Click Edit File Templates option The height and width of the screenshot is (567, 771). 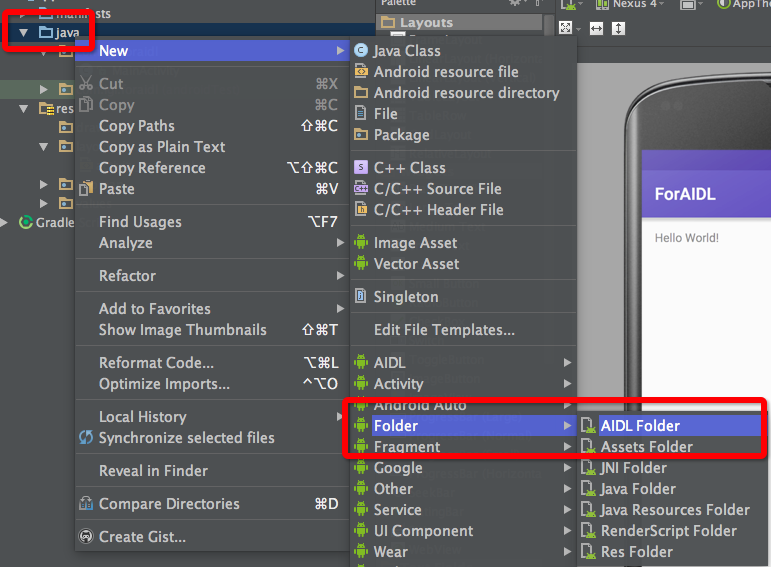(x=444, y=329)
